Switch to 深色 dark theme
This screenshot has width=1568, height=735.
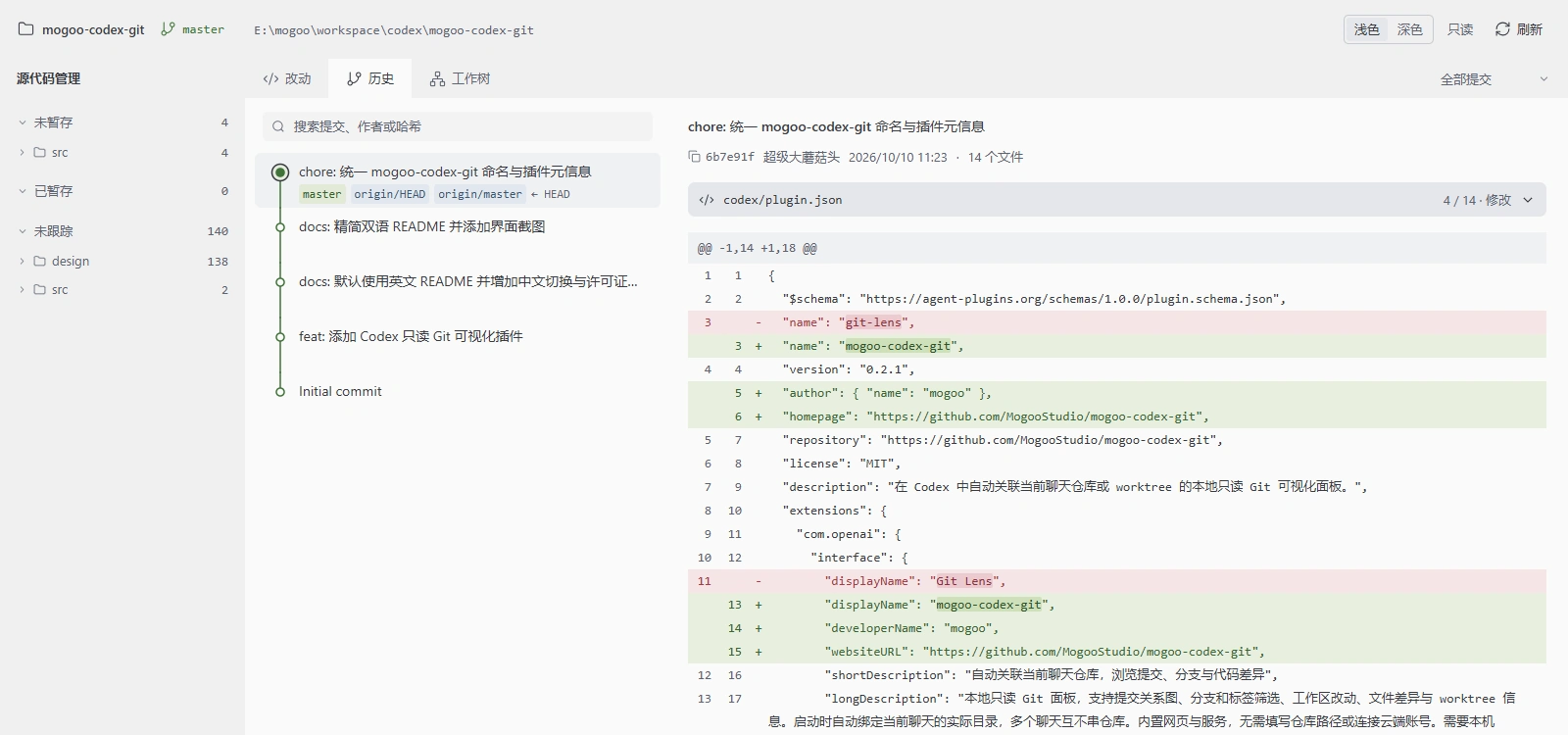1409,29
